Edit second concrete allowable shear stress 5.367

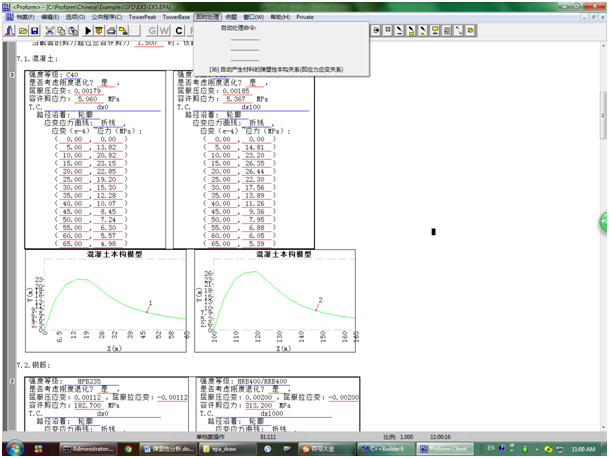236,99
